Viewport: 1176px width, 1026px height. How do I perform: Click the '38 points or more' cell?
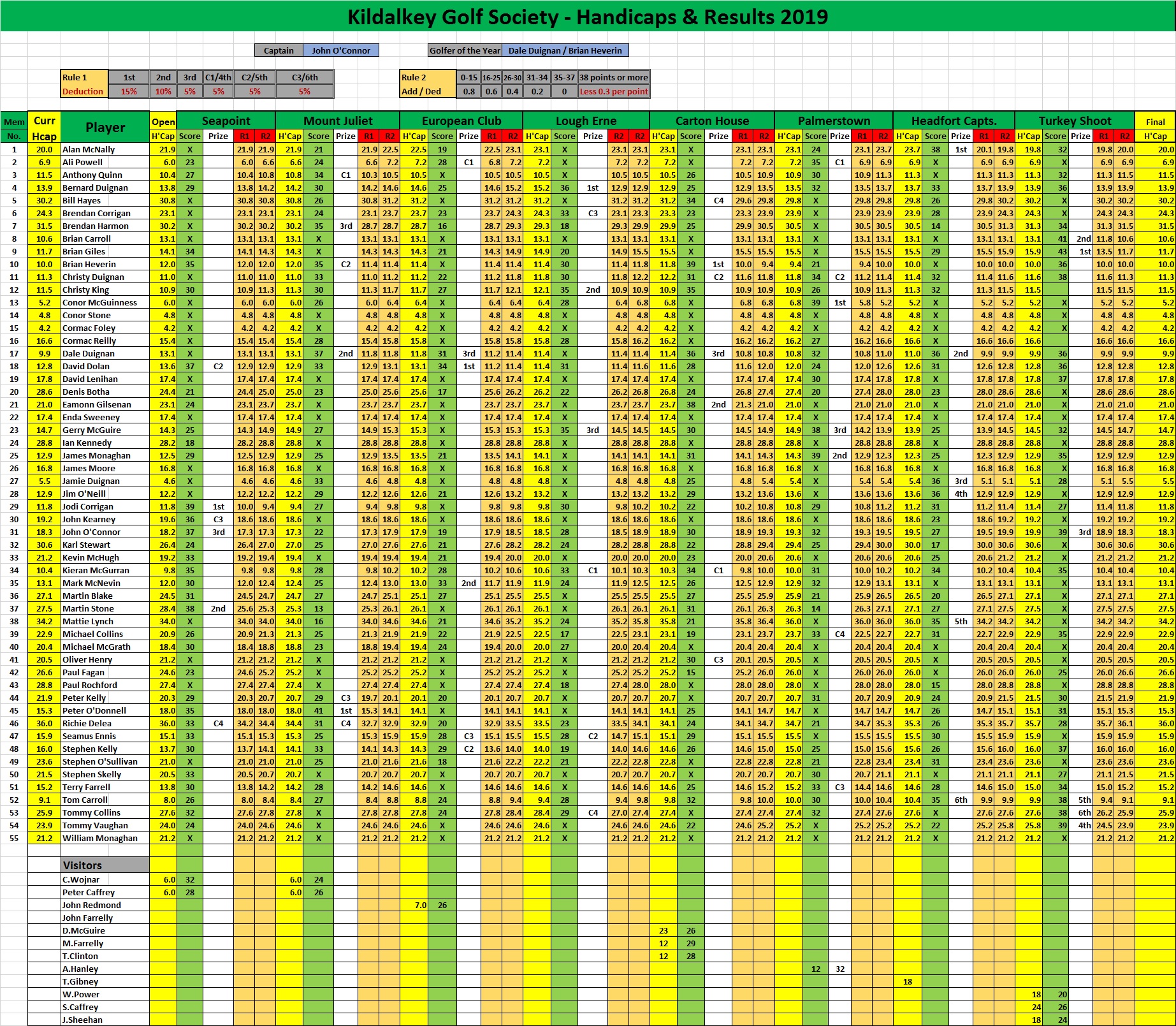(613, 77)
